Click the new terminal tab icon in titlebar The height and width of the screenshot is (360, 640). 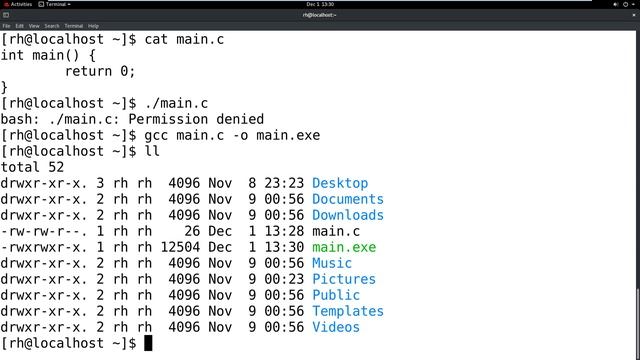point(6,15)
